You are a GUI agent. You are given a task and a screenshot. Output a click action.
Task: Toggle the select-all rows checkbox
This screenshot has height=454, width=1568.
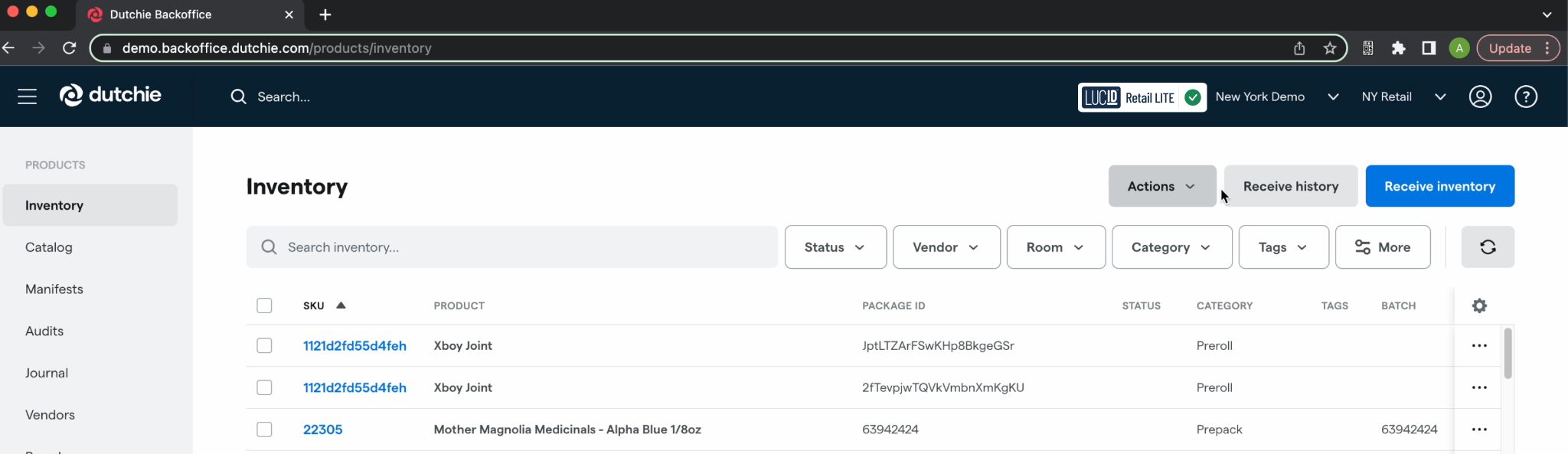coord(265,305)
